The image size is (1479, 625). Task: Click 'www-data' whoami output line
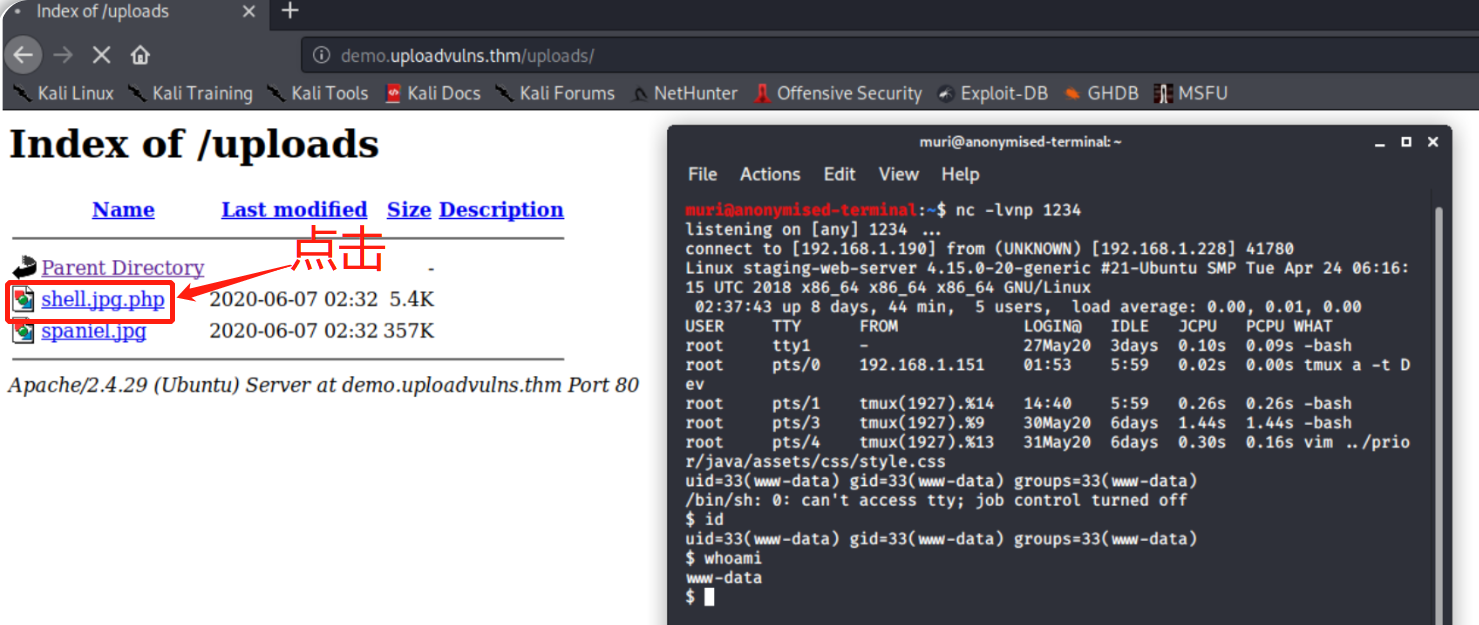(723, 578)
